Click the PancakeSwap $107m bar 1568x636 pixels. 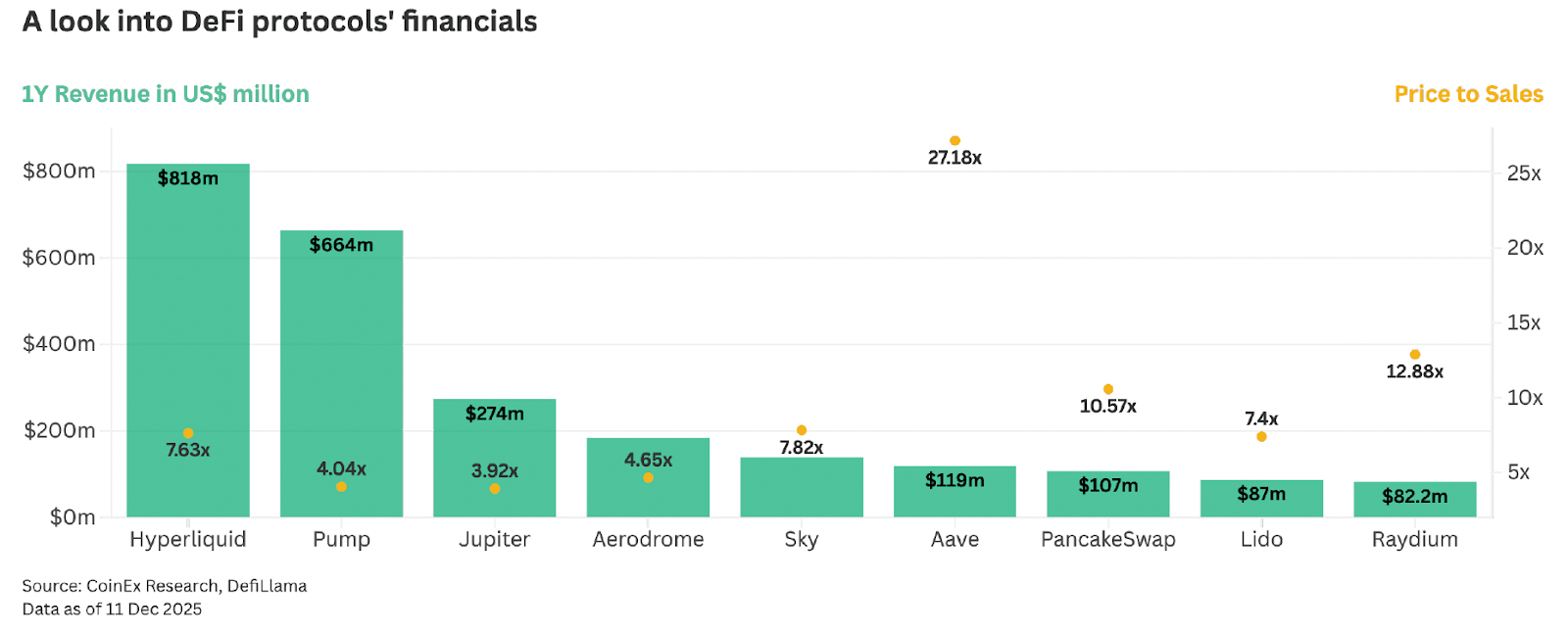pos(1108,494)
